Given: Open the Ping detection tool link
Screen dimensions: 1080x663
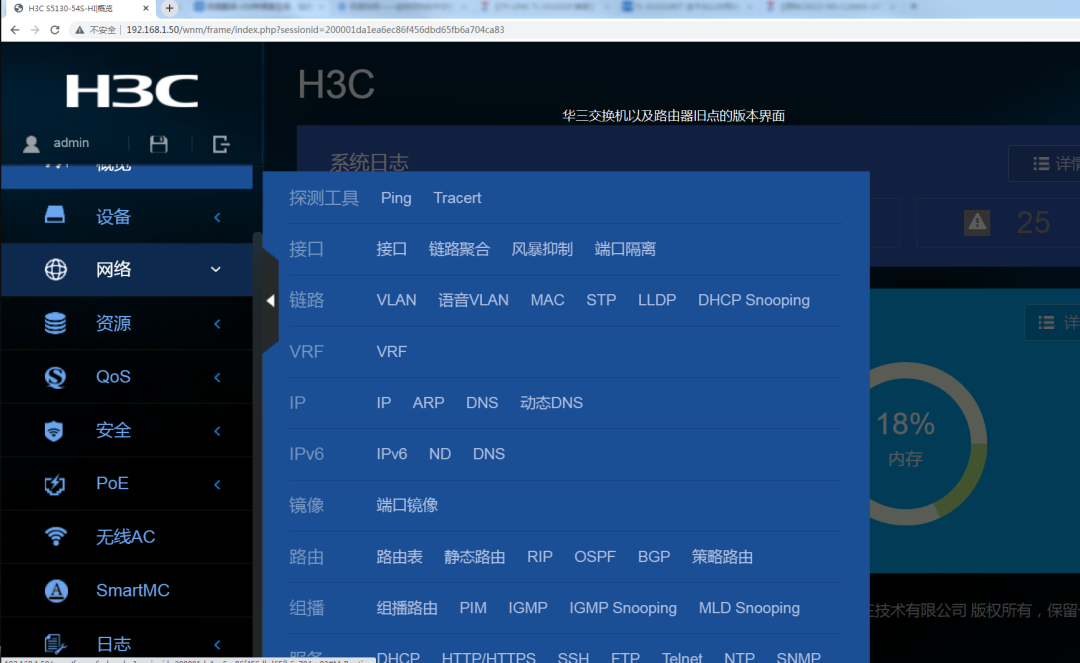Looking at the screenshot, I should click(x=395, y=198).
